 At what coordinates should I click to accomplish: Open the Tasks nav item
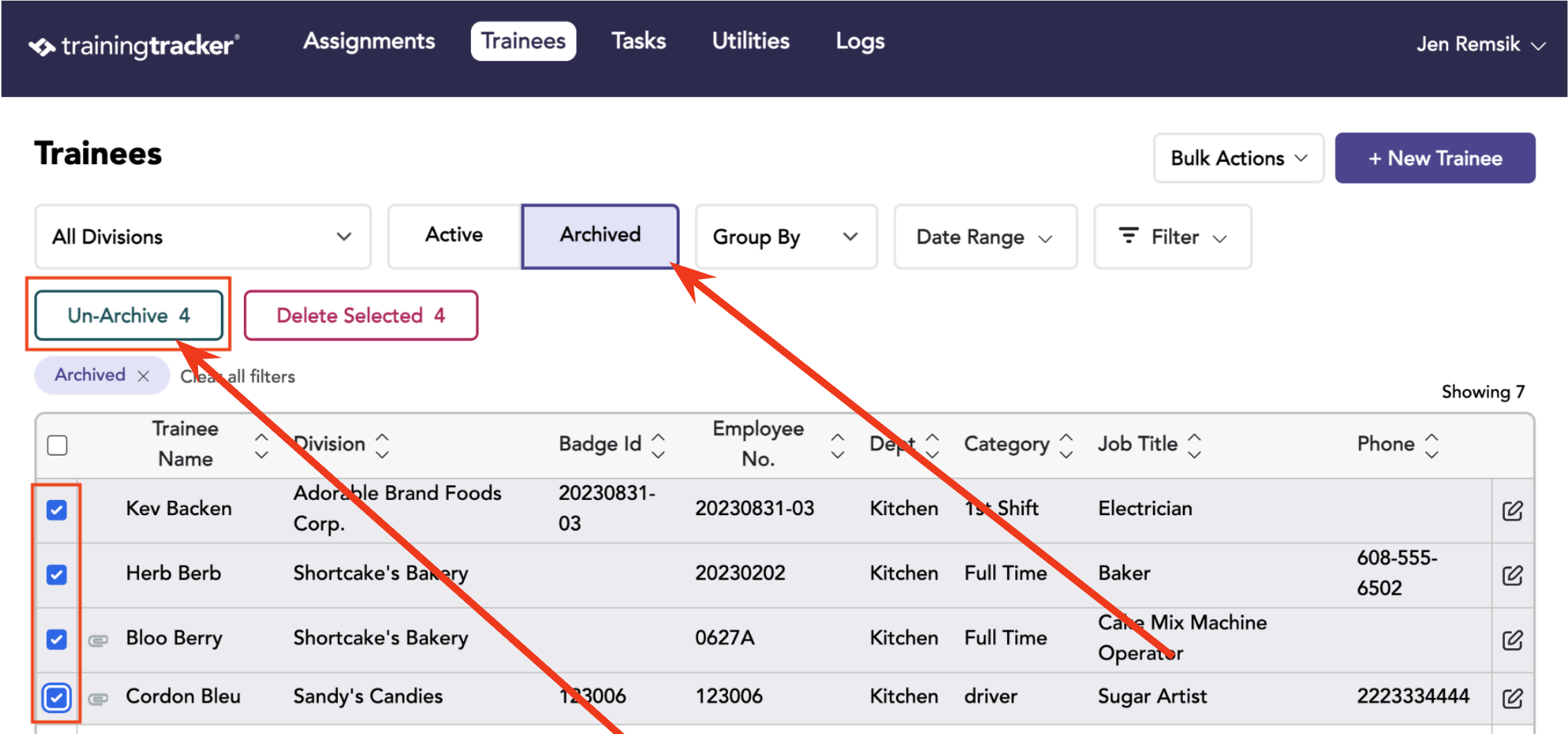click(639, 41)
